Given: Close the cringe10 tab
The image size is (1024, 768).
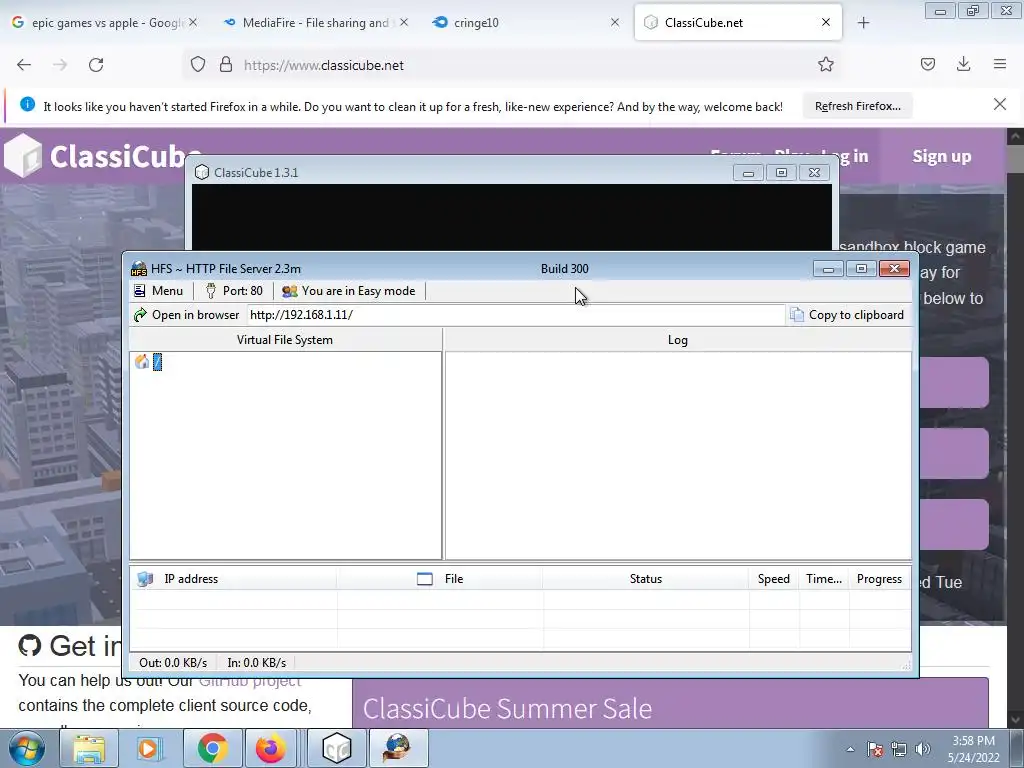Looking at the screenshot, I should coord(615,22).
